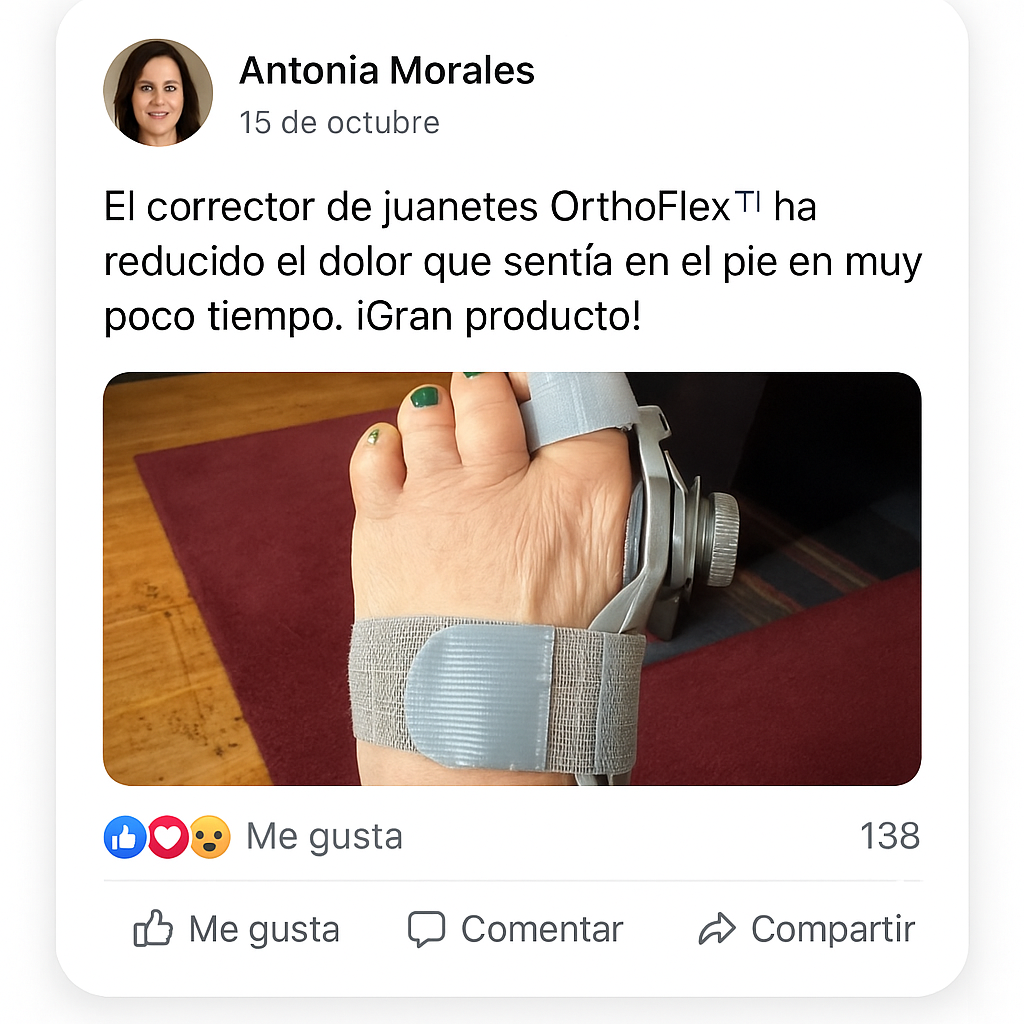Screen dimensions: 1024x1024
Task: Like the post with Me gusta button
Action: [236, 929]
